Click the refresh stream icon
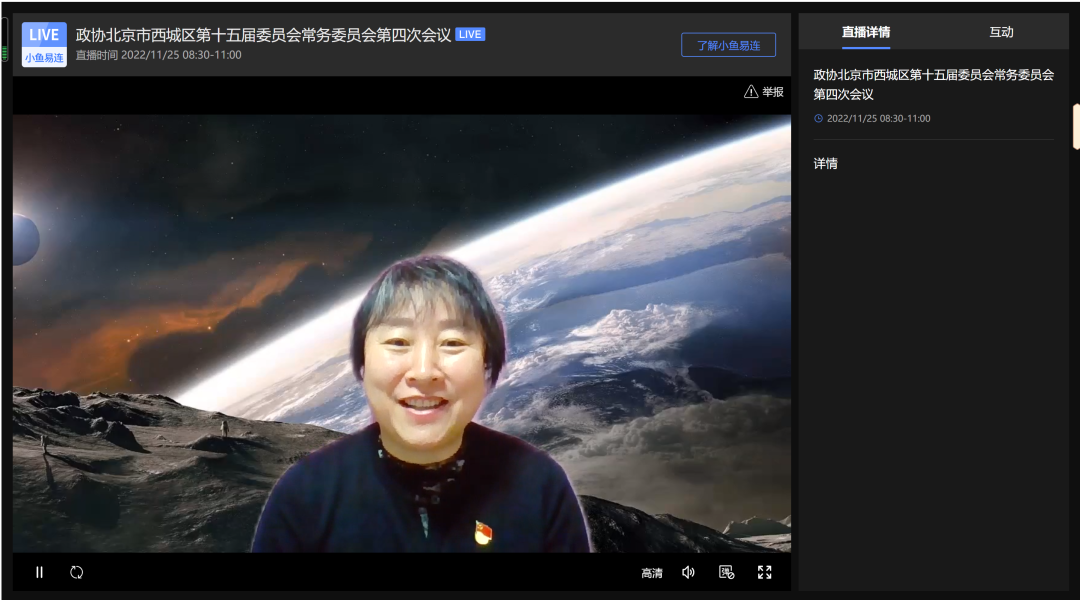The image size is (1080, 600). (x=77, y=572)
